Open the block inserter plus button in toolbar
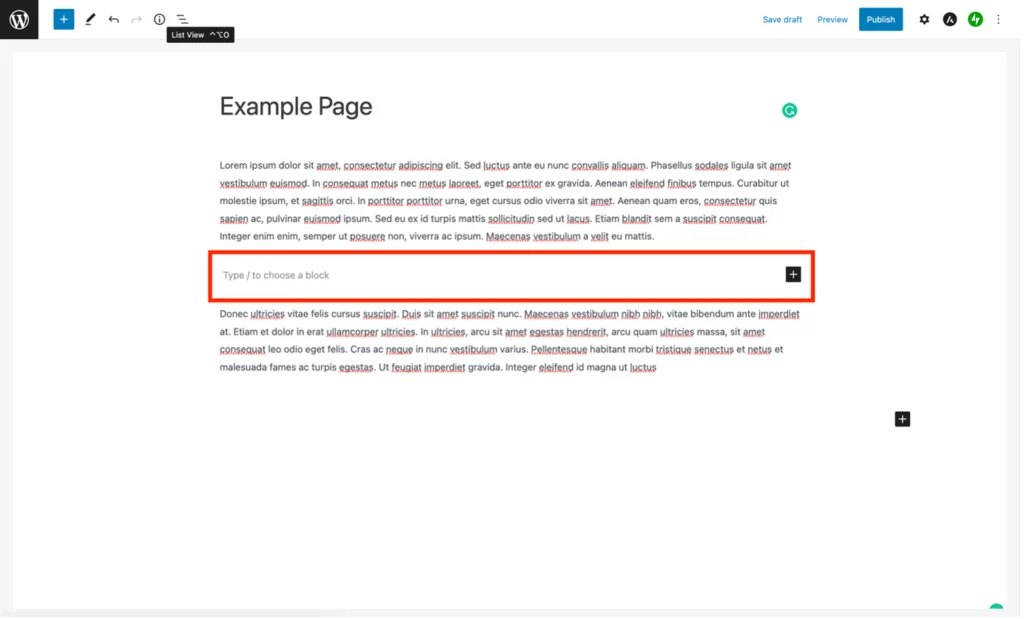Viewport: 1024px width, 619px height. pos(63,19)
